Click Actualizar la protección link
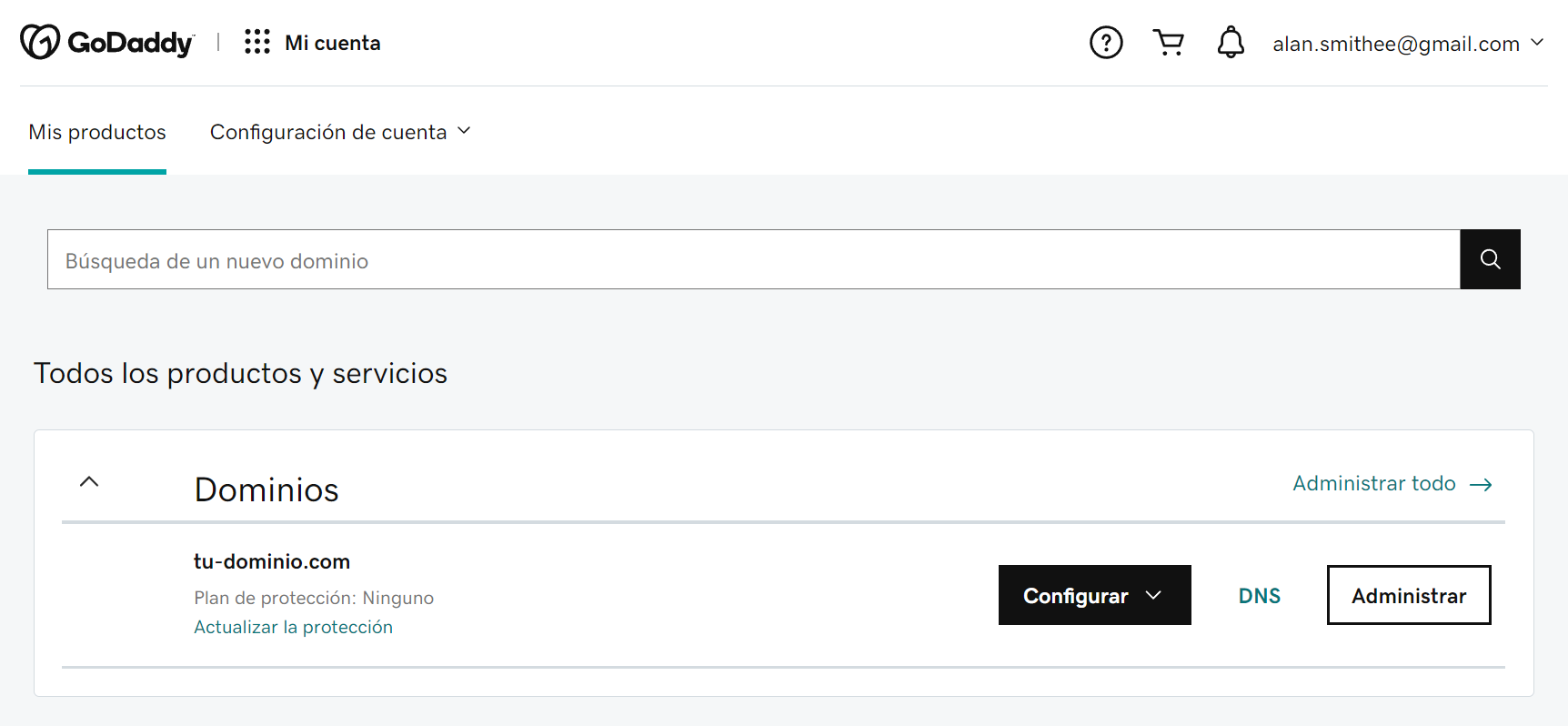Image resolution: width=1568 pixels, height=726 pixels. coord(293,627)
